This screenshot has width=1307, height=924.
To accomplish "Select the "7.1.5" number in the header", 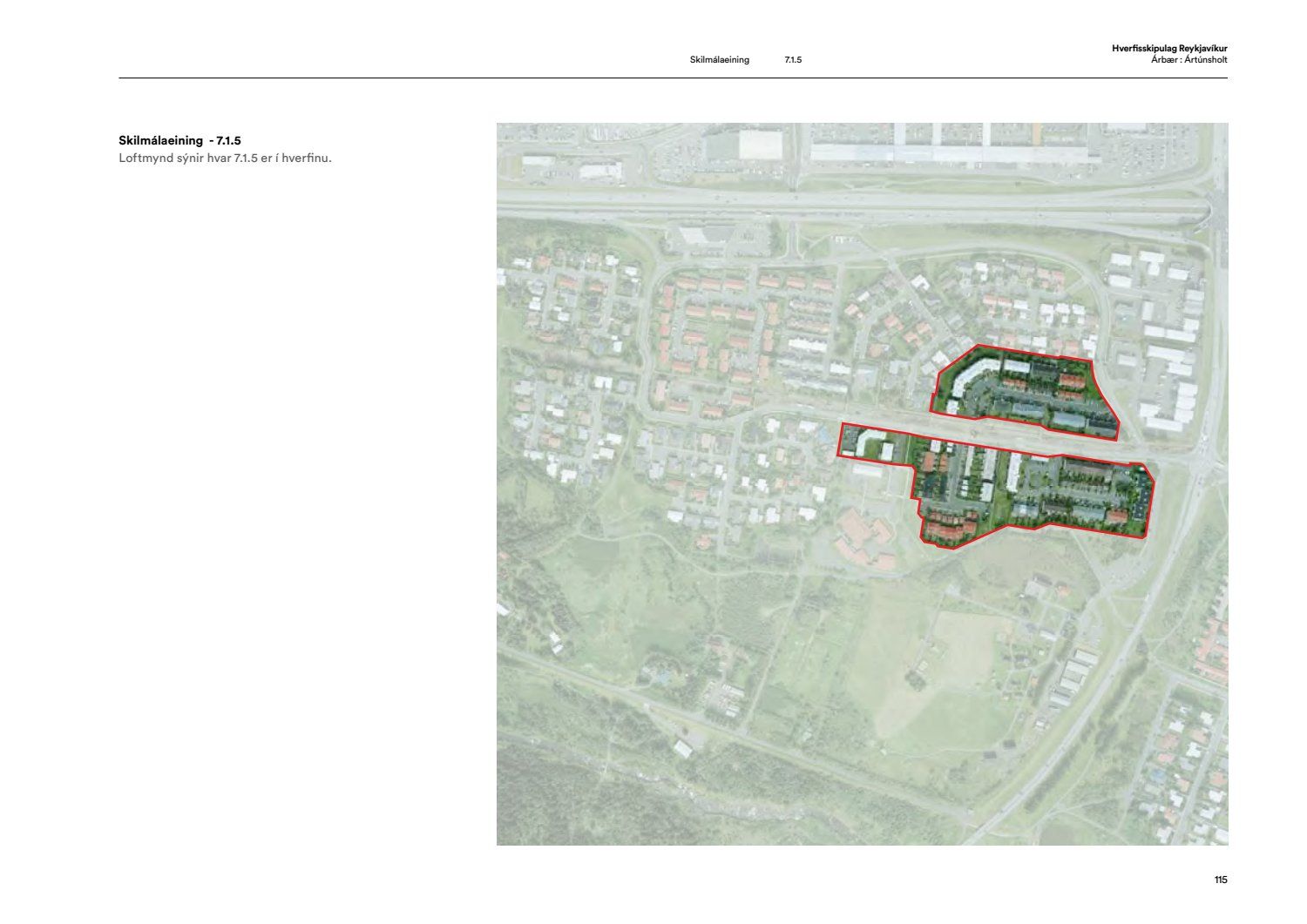I will [x=793, y=60].
